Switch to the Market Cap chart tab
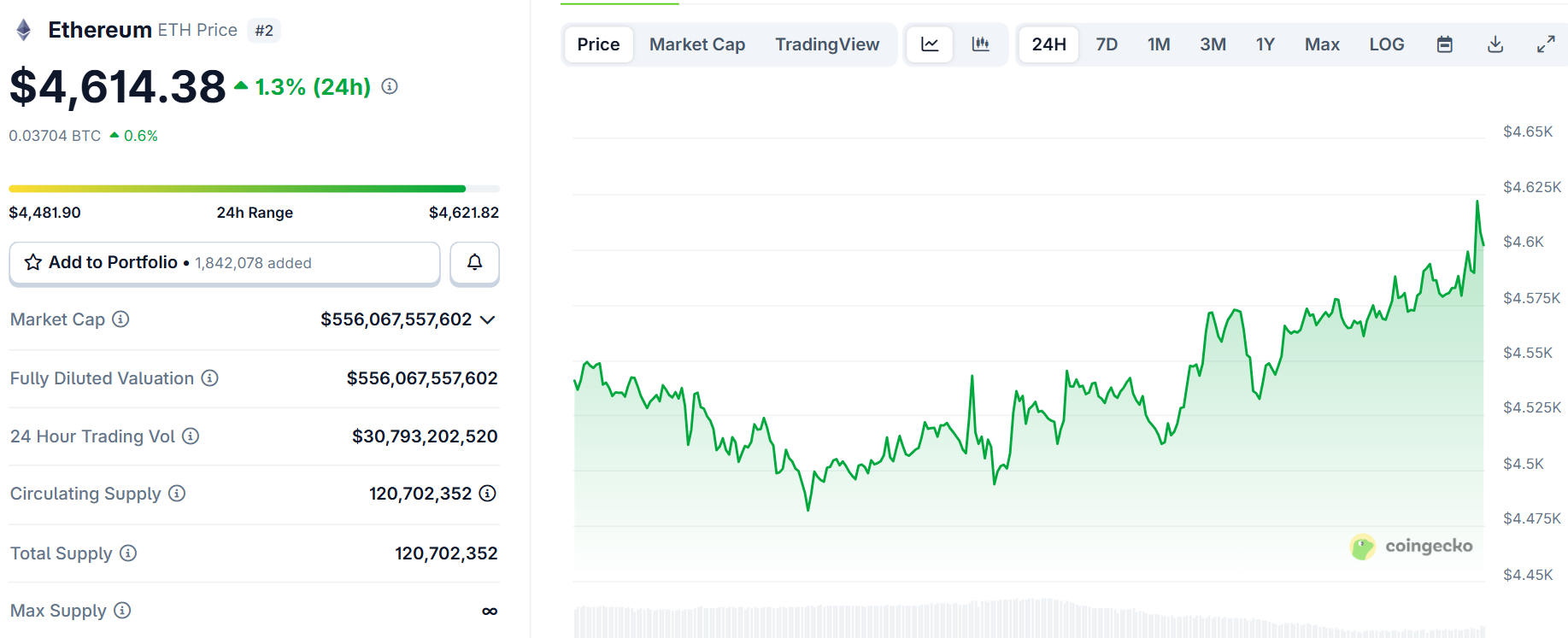Screen dimensions: 1568x638 click(697, 44)
